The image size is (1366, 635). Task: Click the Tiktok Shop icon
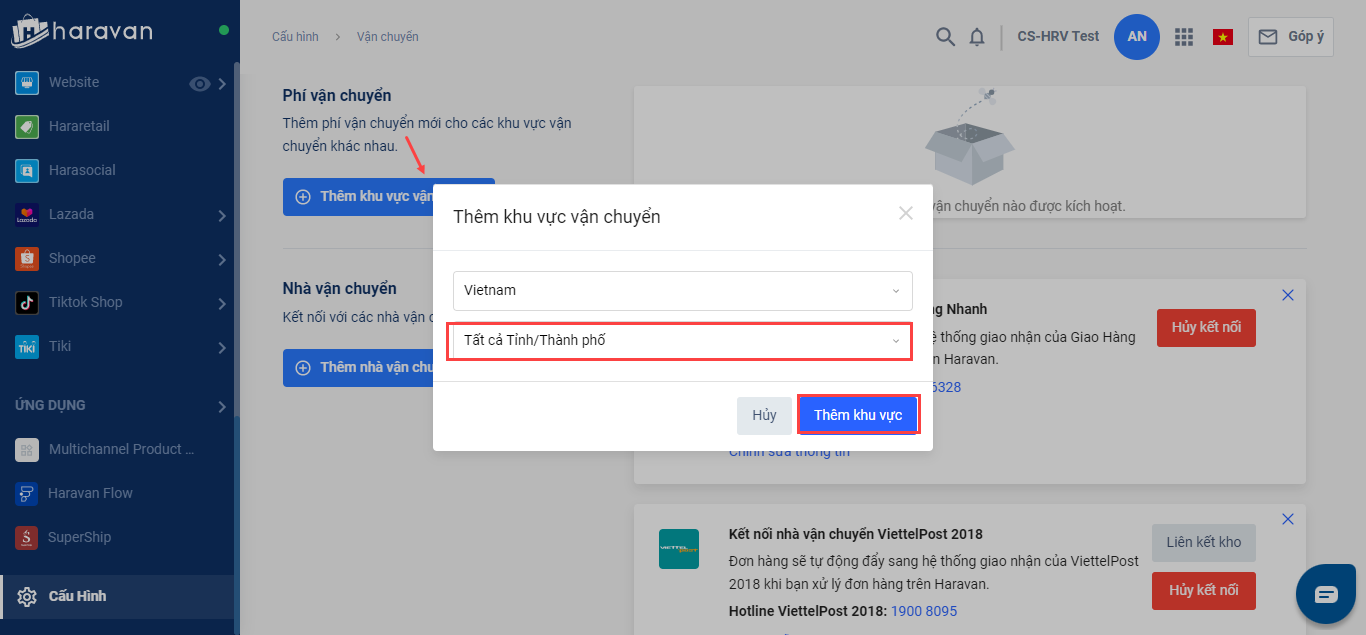pyautogui.click(x=27, y=302)
